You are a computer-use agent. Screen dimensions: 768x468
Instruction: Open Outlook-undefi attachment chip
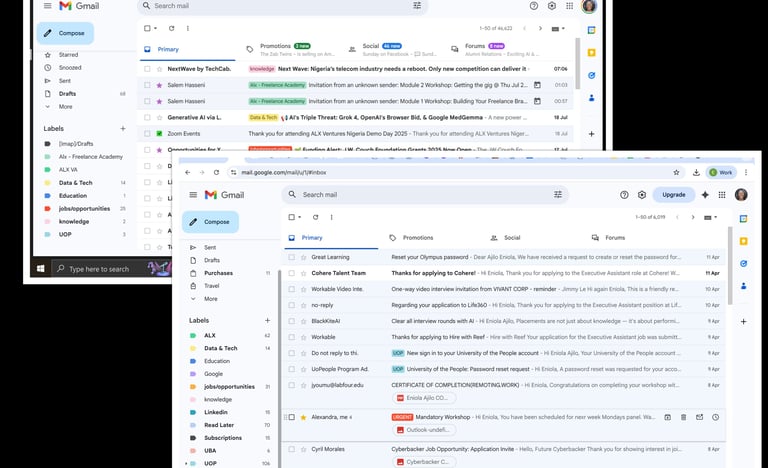(x=424, y=430)
